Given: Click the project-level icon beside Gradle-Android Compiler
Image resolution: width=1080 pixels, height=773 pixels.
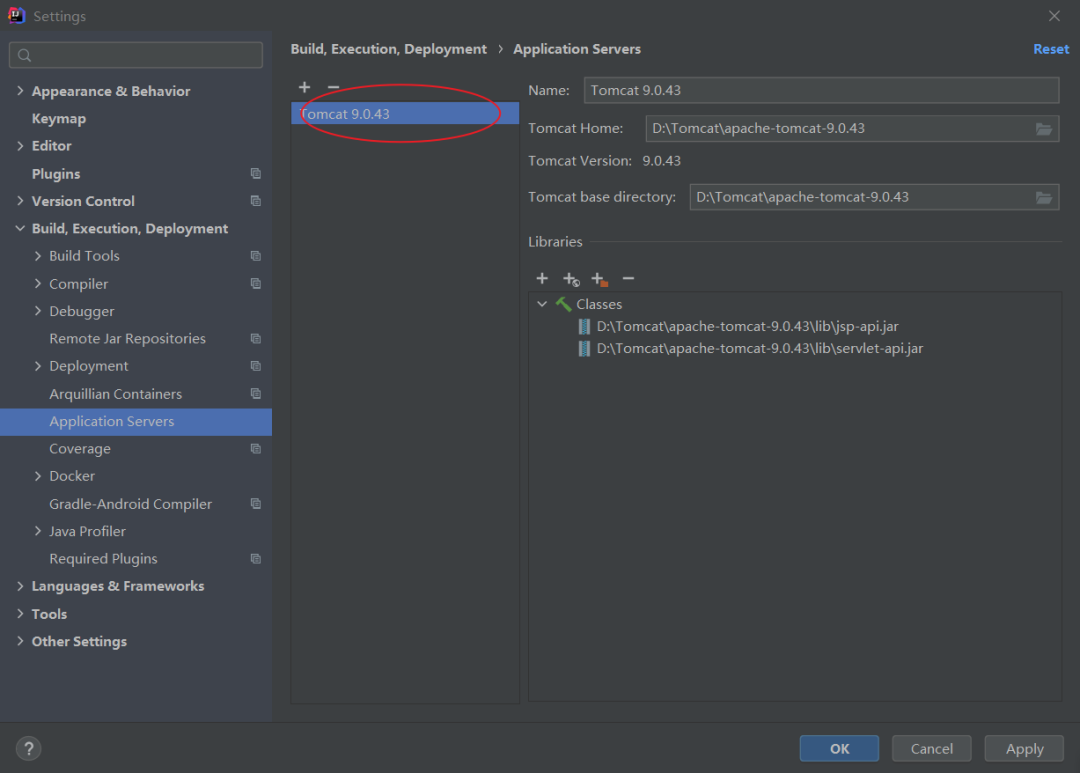Looking at the screenshot, I should point(256,504).
